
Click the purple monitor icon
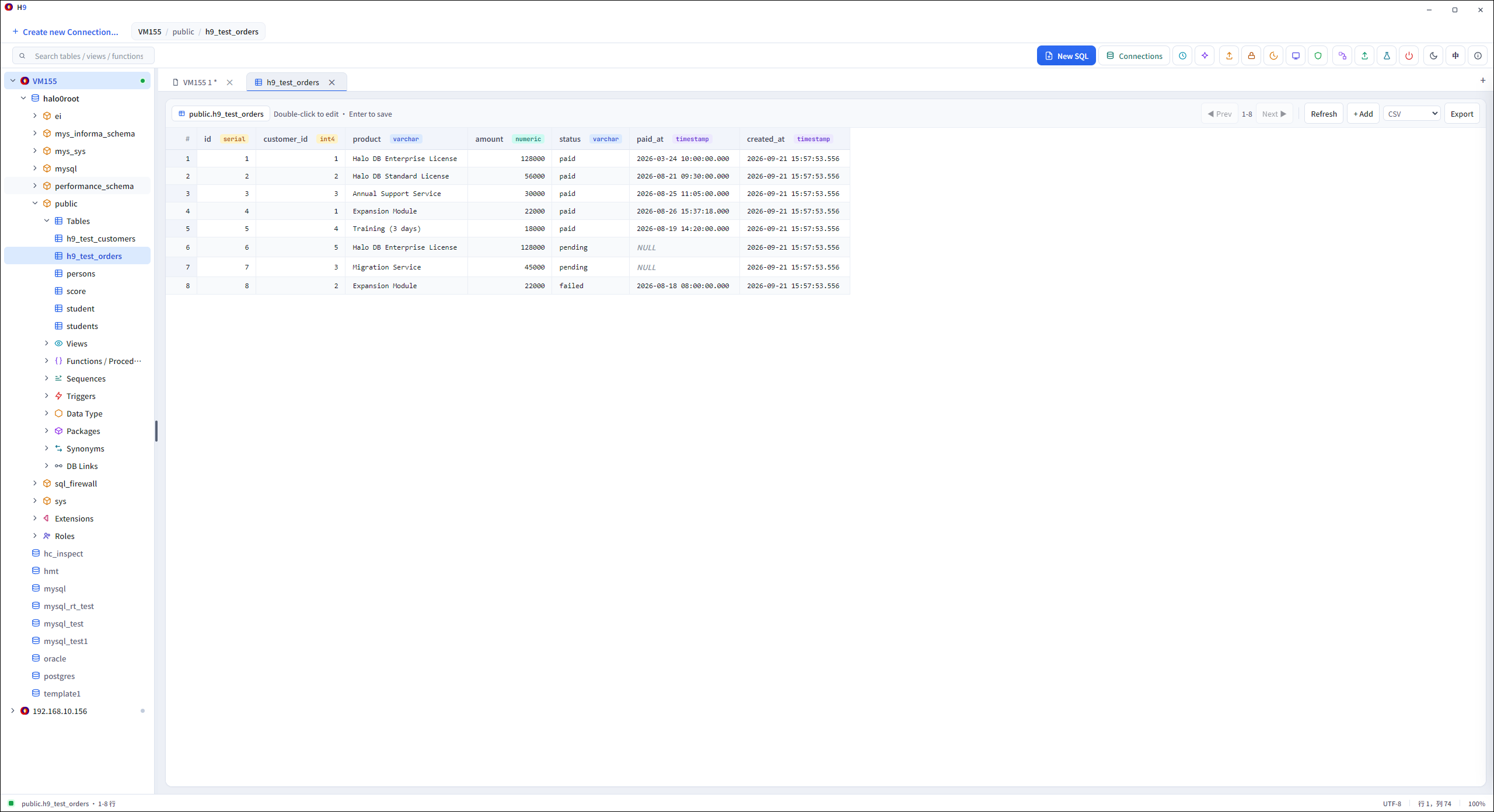click(x=1296, y=56)
